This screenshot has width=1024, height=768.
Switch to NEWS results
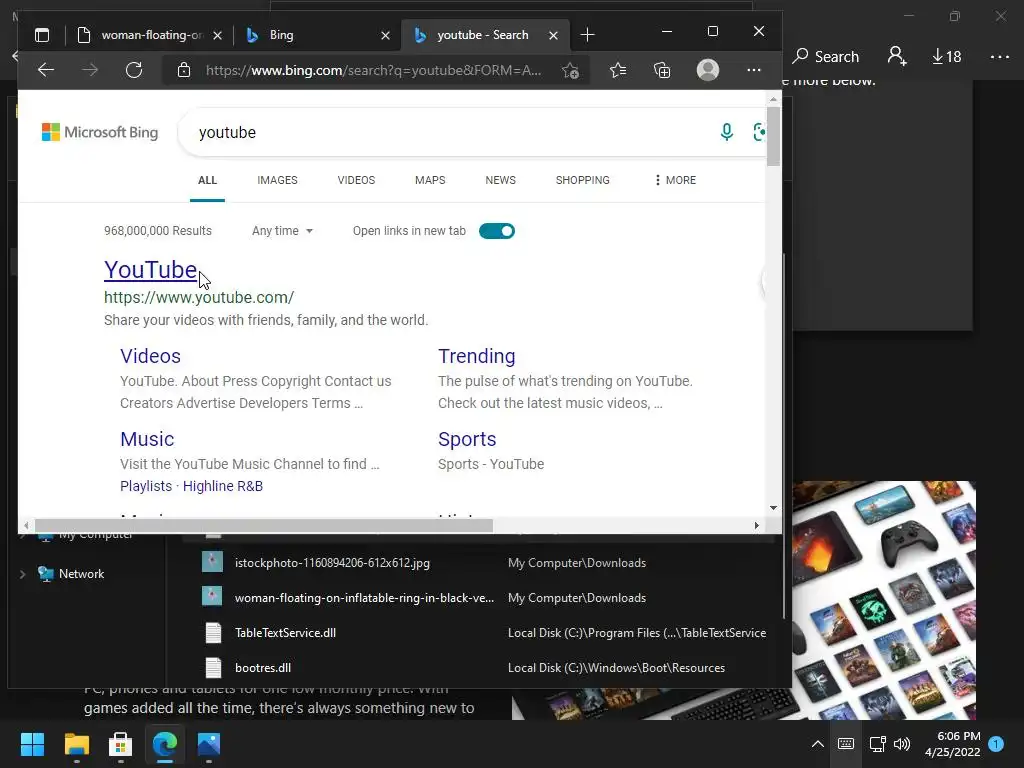[x=500, y=180]
